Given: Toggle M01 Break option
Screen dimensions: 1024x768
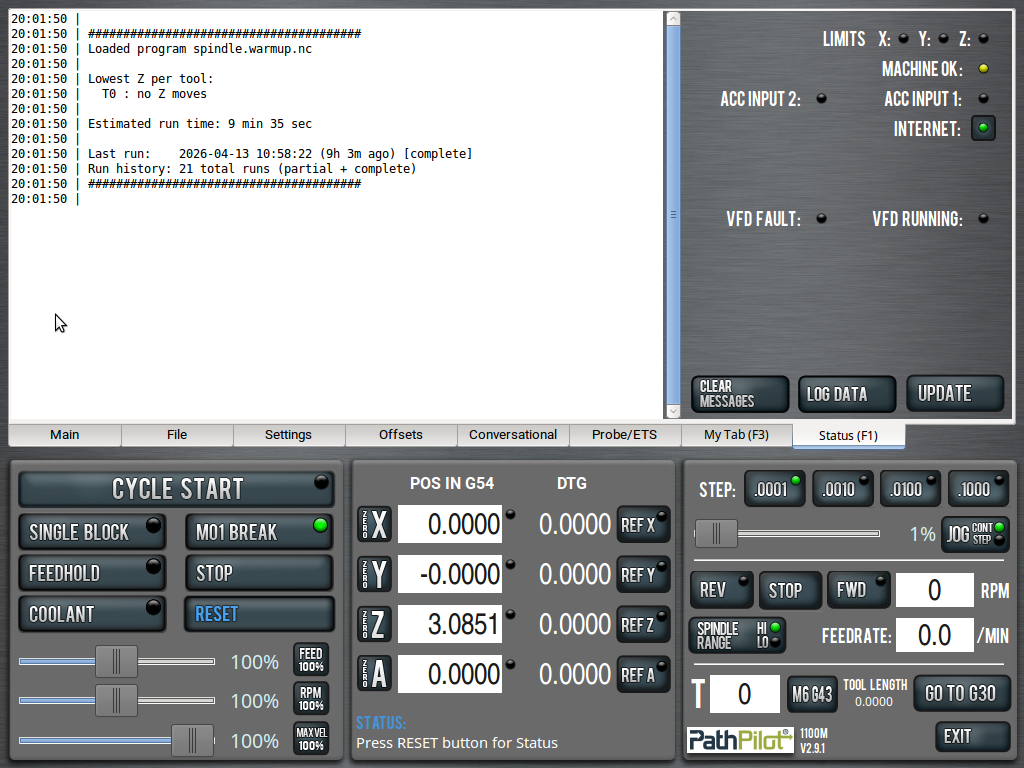Looking at the screenshot, I should click(258, 532).
